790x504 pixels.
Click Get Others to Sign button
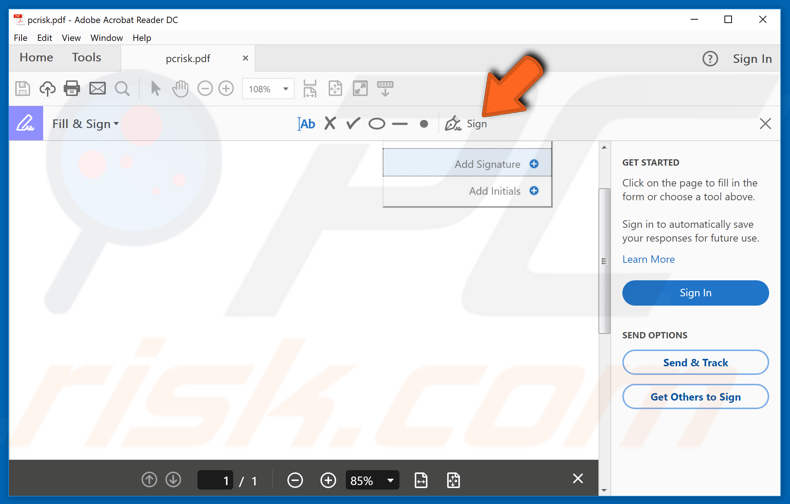coord(695,397)
